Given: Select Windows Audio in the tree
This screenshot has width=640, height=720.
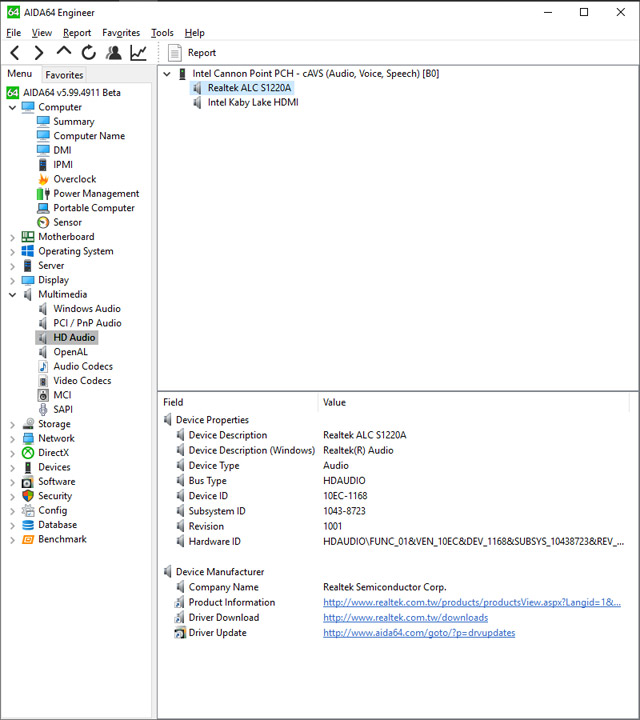Looking at the screenshot, I should coord(87,309).
